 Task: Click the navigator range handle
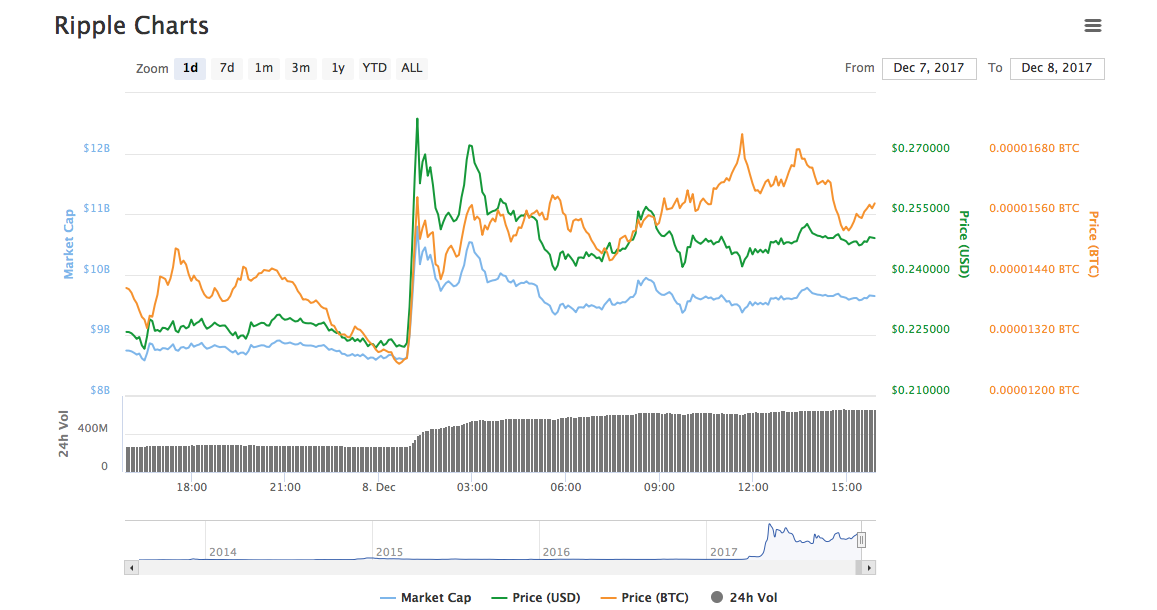861,540
